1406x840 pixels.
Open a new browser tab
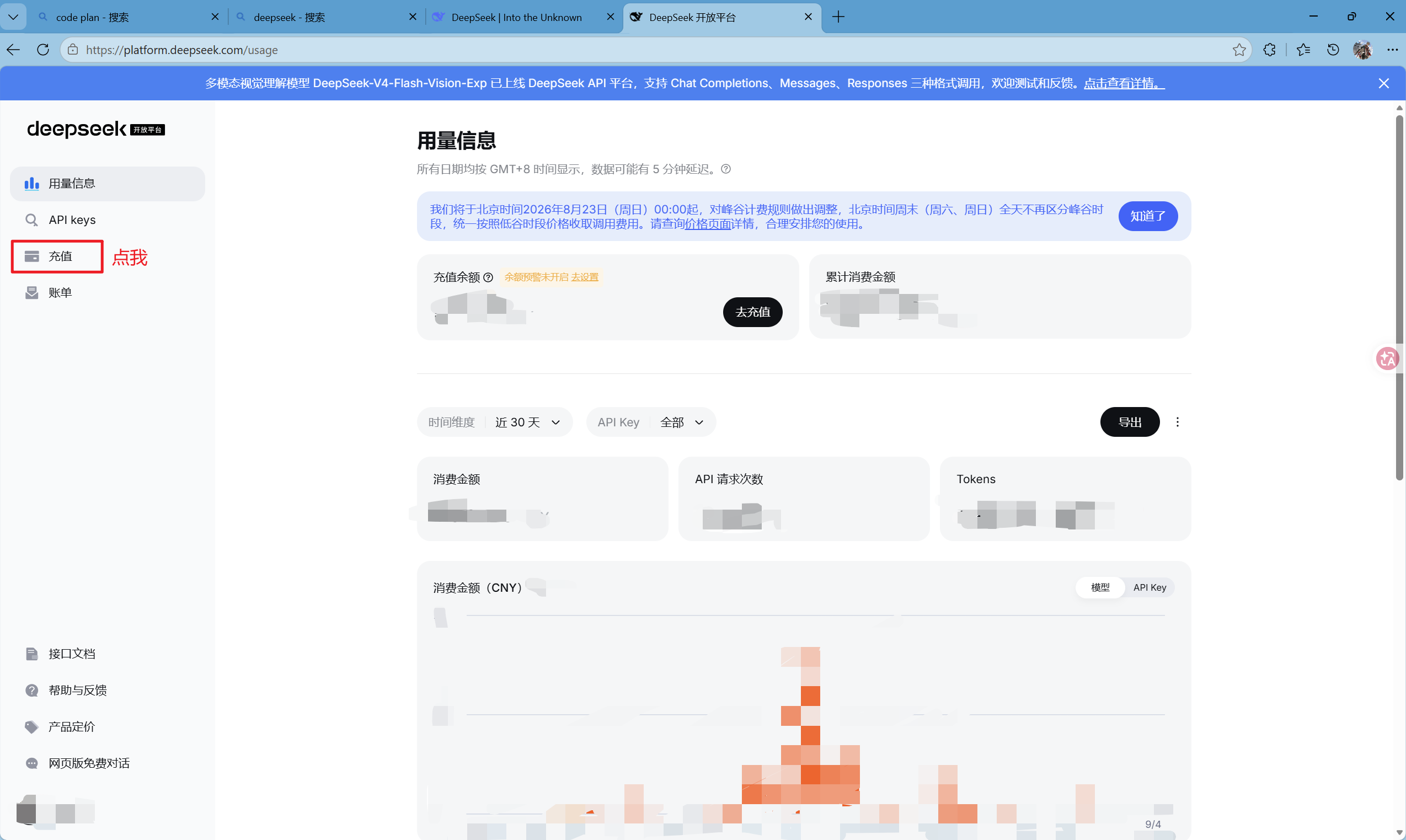coord(838,17)
